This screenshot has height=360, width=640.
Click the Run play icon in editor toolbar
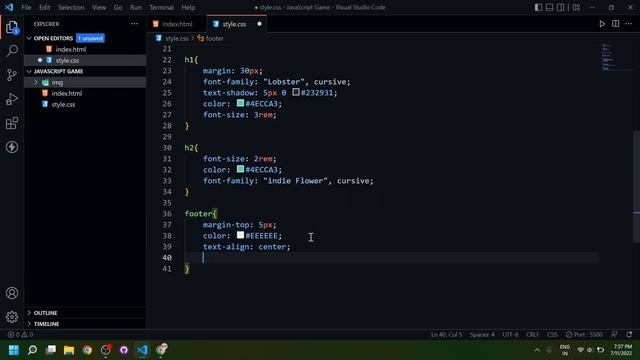[x=602, y=24]
